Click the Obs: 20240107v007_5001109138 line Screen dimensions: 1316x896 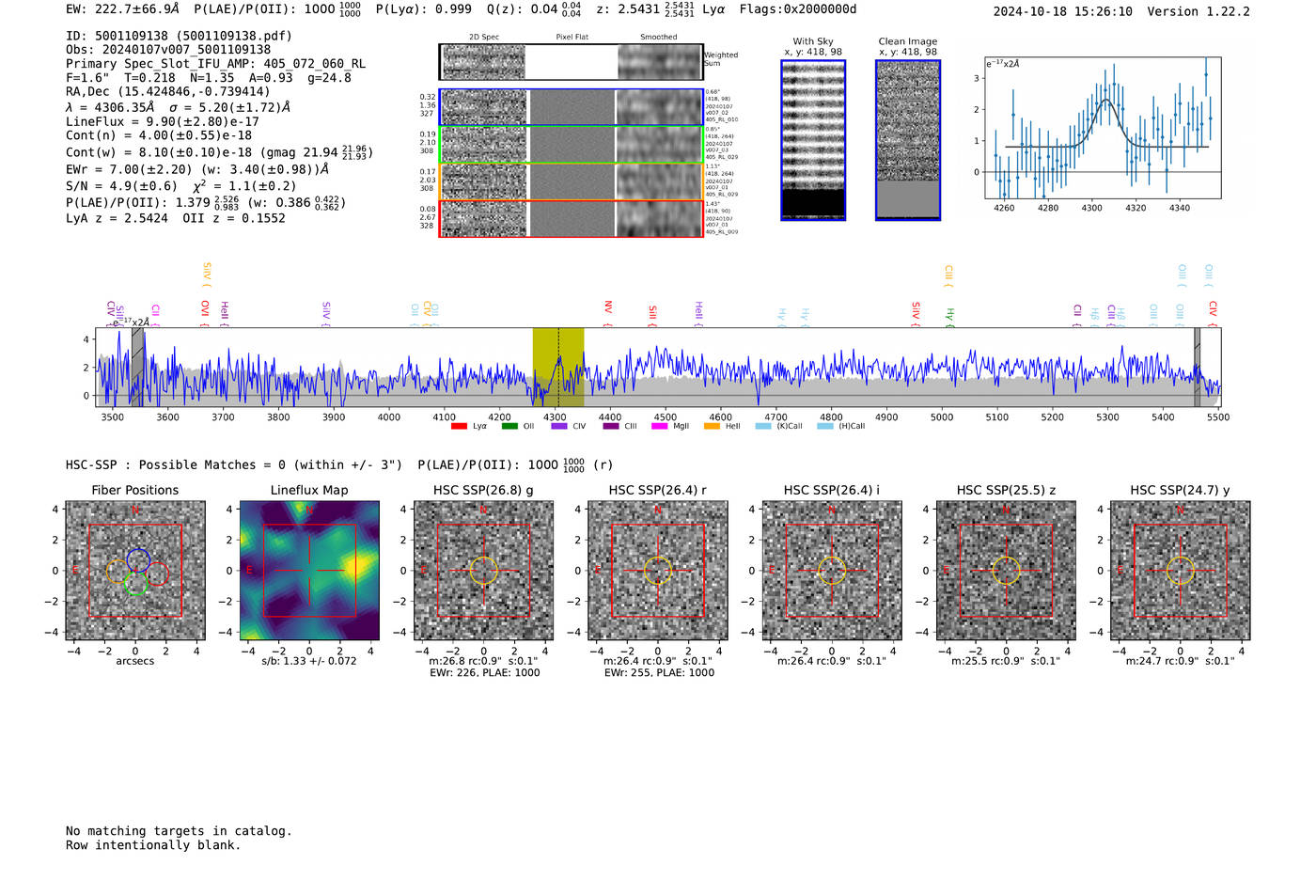[168, 50]
